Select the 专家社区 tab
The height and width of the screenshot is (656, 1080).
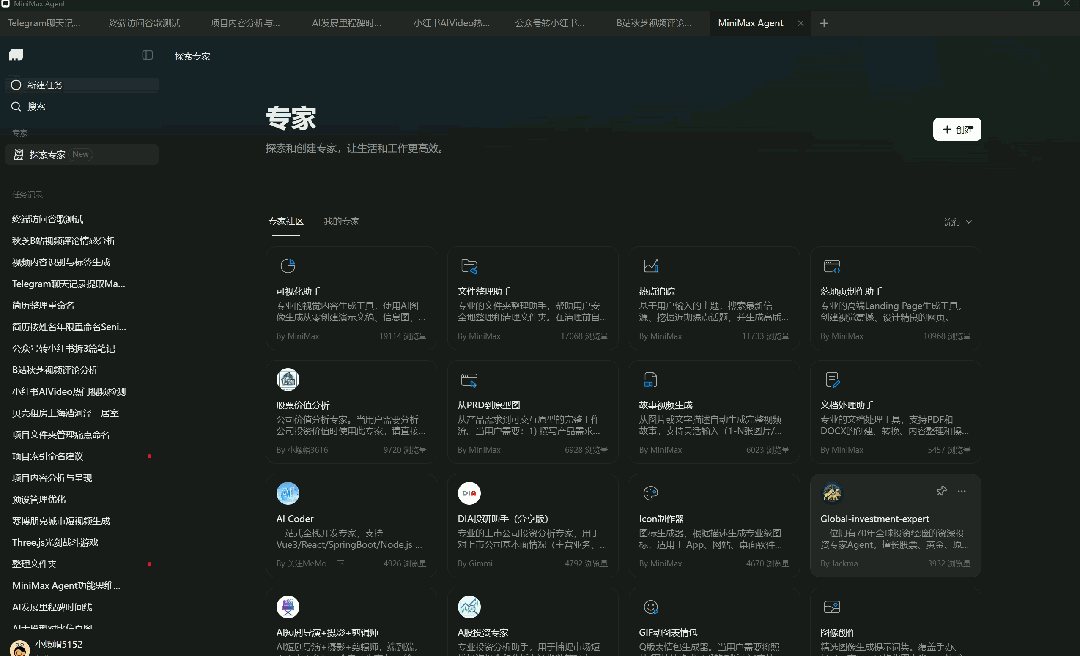(x=286, y=221)
